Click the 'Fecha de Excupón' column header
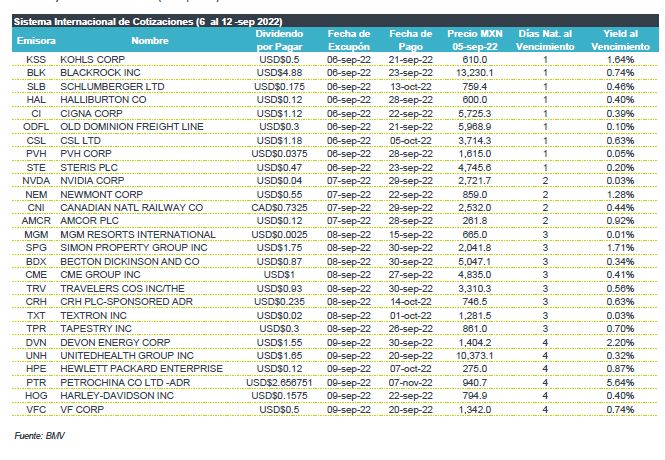The height and width of the screenshot is (460, 665). coord(349,40)
